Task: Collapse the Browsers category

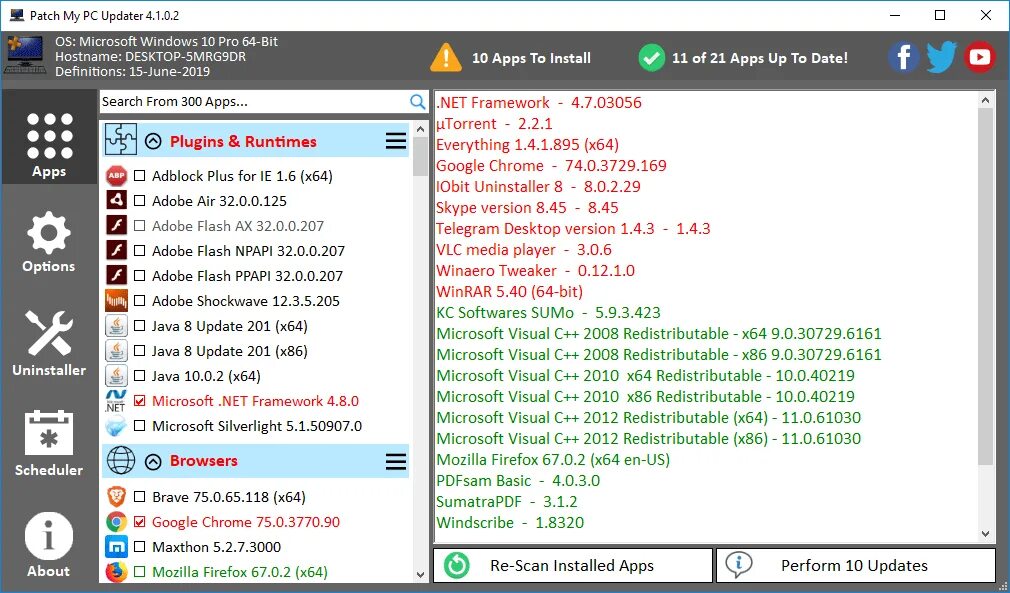Action: (153, 461)
